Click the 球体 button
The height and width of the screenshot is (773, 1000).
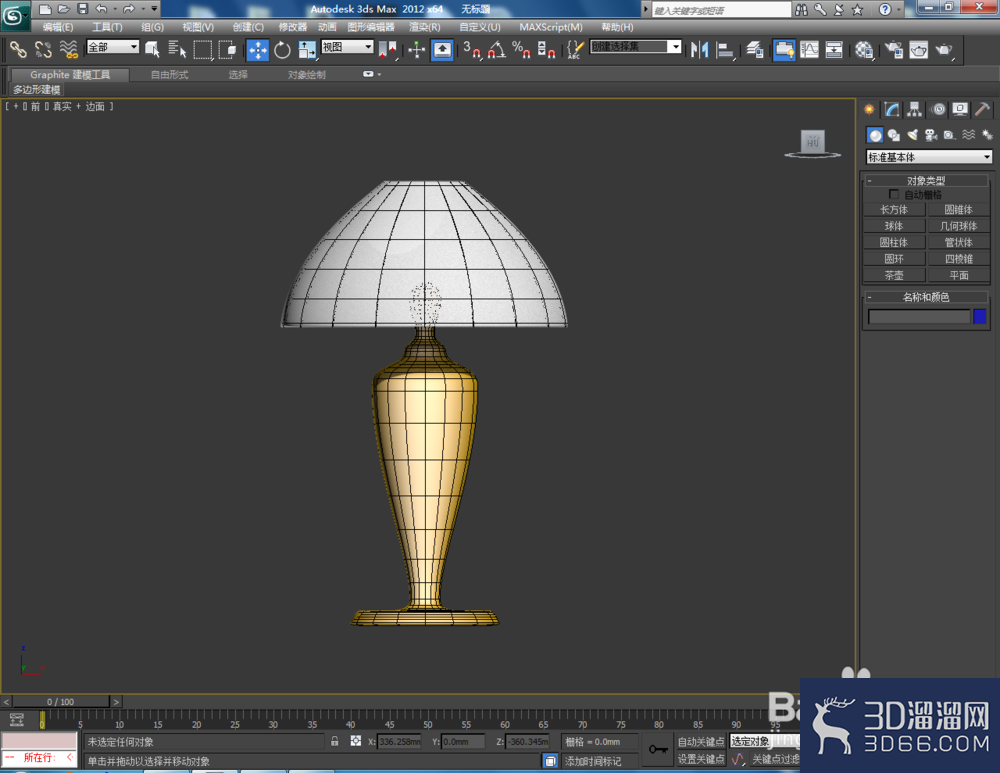pyautogui.click(x=894, y=226)
